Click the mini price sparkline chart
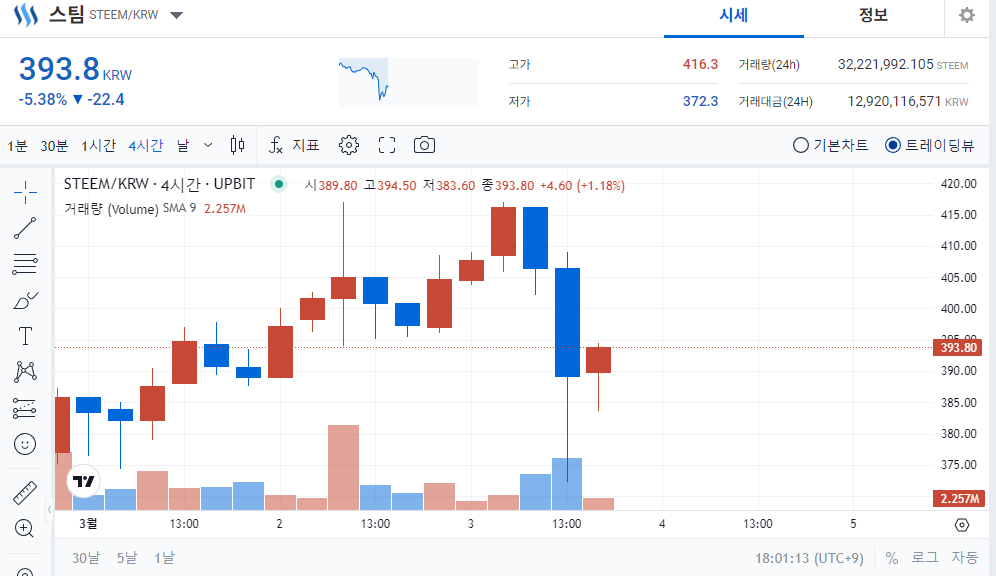 pos(408,83)
